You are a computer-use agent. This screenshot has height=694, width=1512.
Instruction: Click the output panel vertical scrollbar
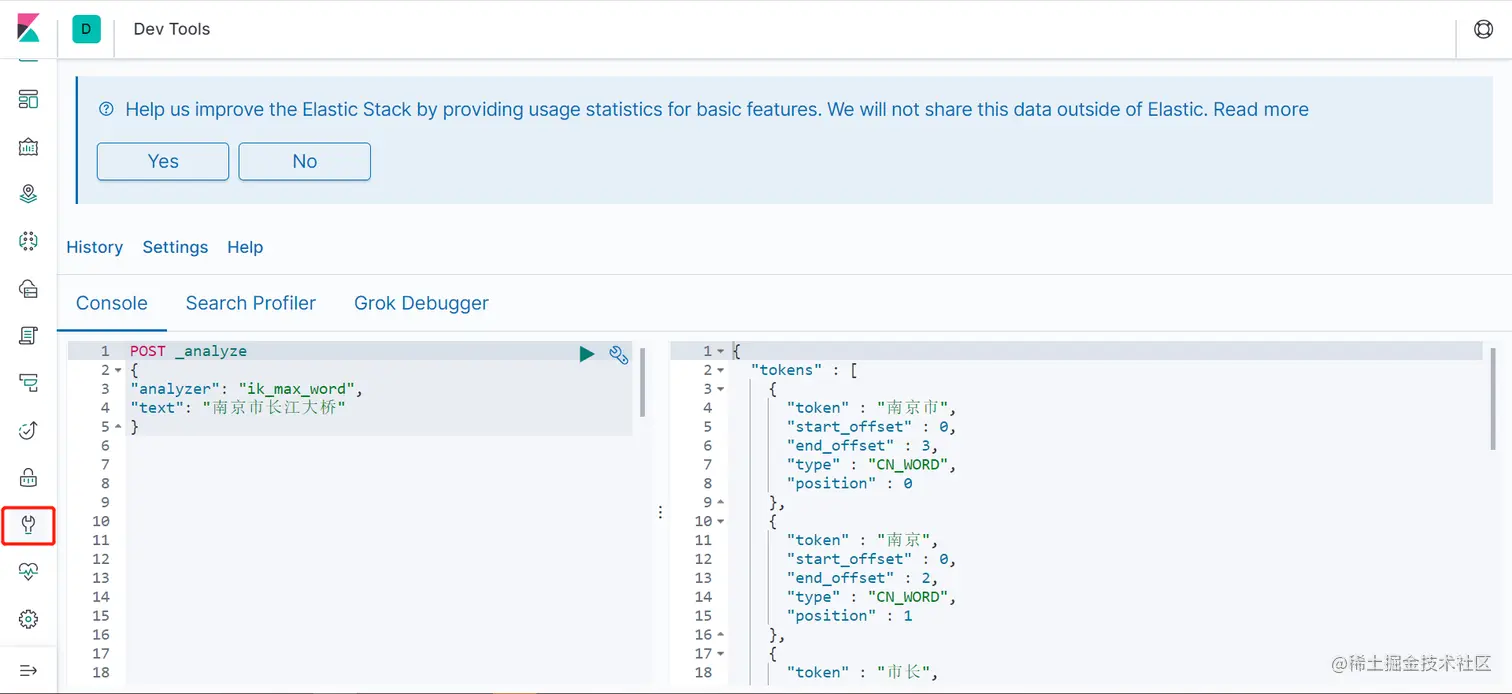(x=1492, y=400)
